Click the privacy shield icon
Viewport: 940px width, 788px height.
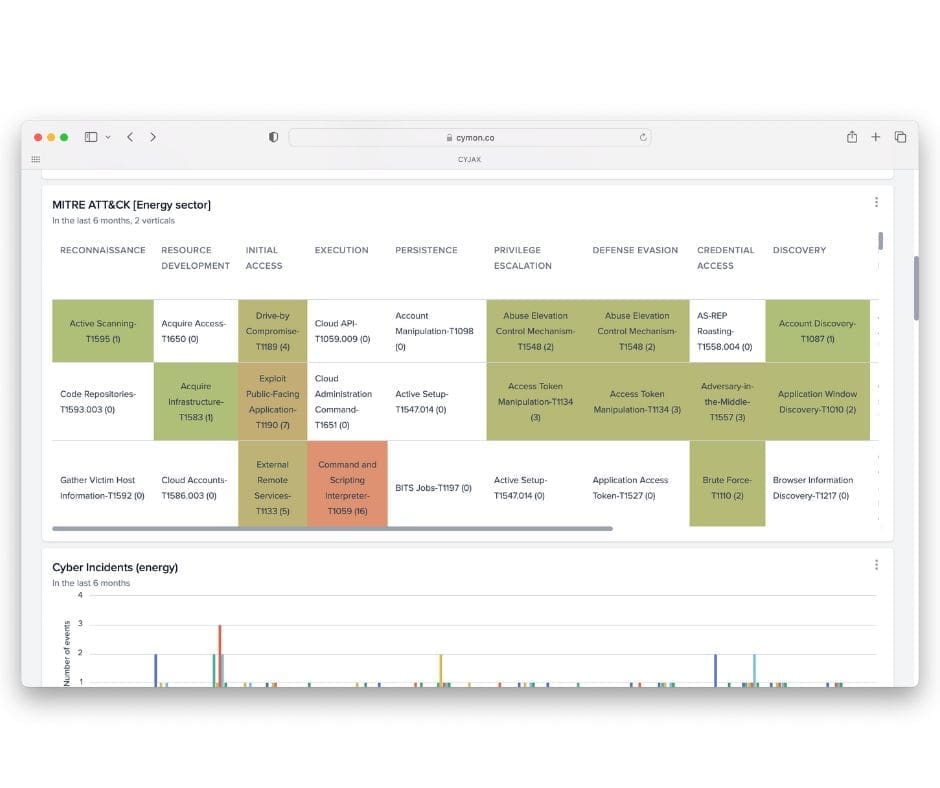tap(273, 137)
